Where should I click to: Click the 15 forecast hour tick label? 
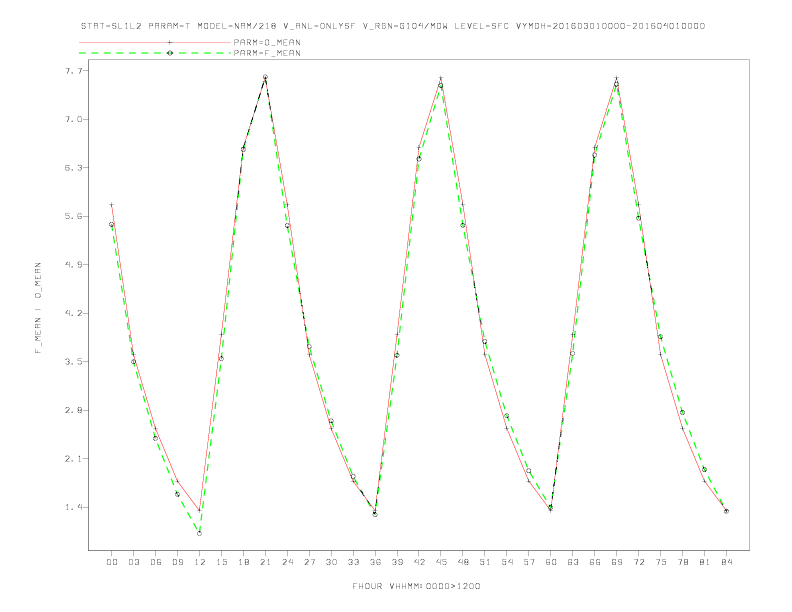[221, 562]
